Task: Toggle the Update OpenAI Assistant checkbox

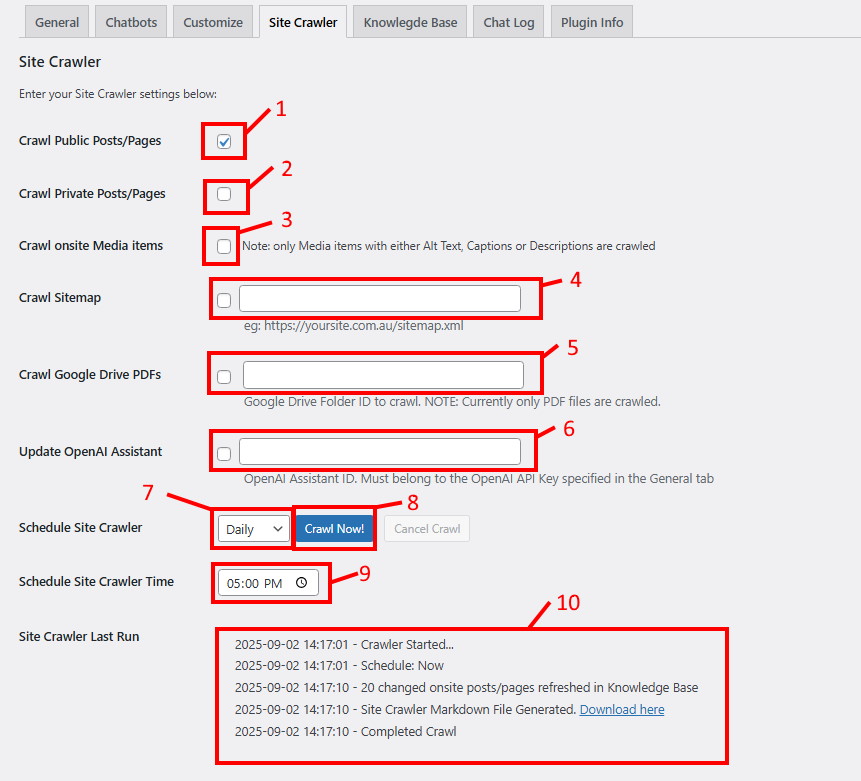Action: tap(224, 453)
